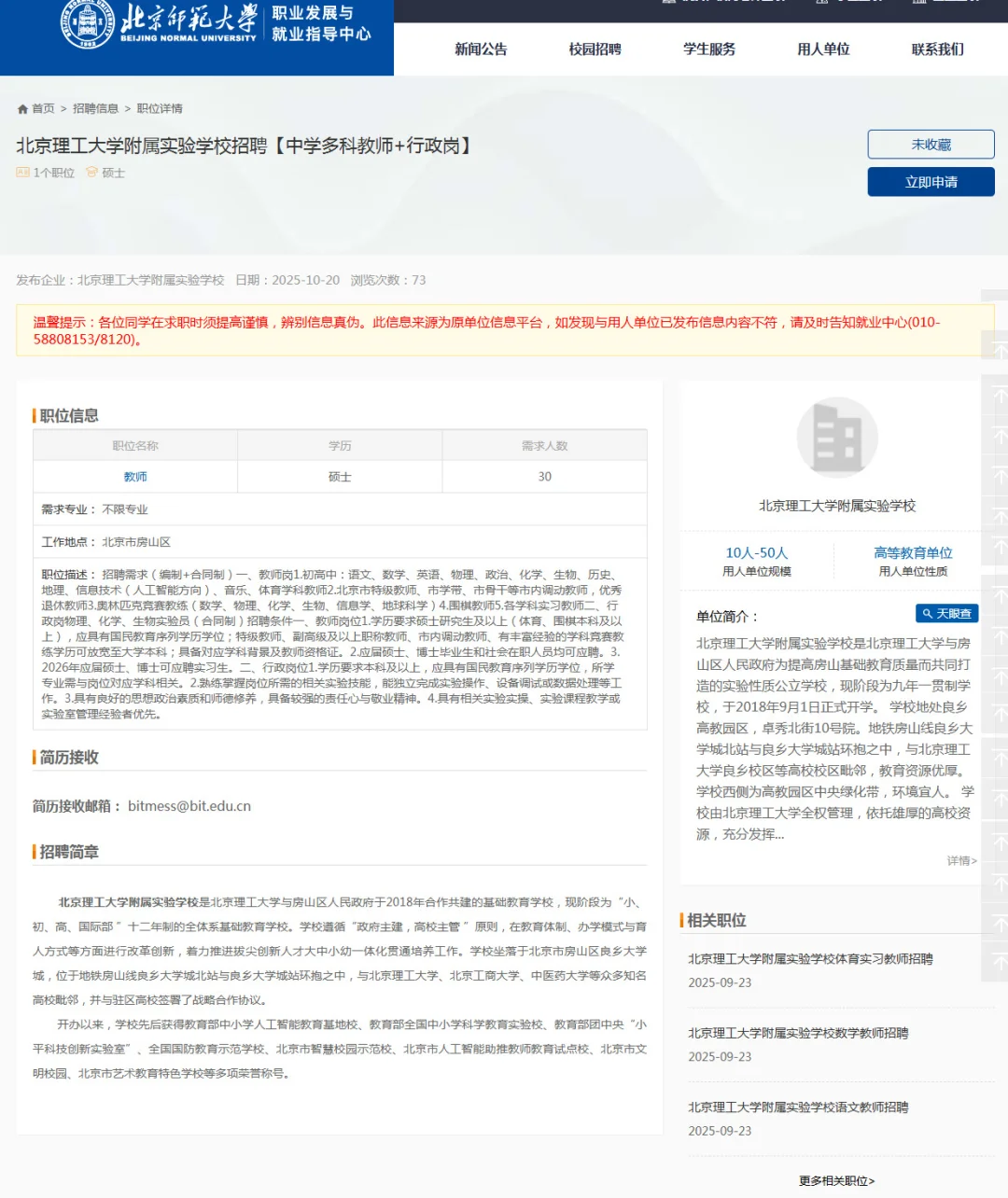This screenshot has height=1198, width=1008.
Task: Open 语文教师招聘 related job
Action: click(798, 1107)
